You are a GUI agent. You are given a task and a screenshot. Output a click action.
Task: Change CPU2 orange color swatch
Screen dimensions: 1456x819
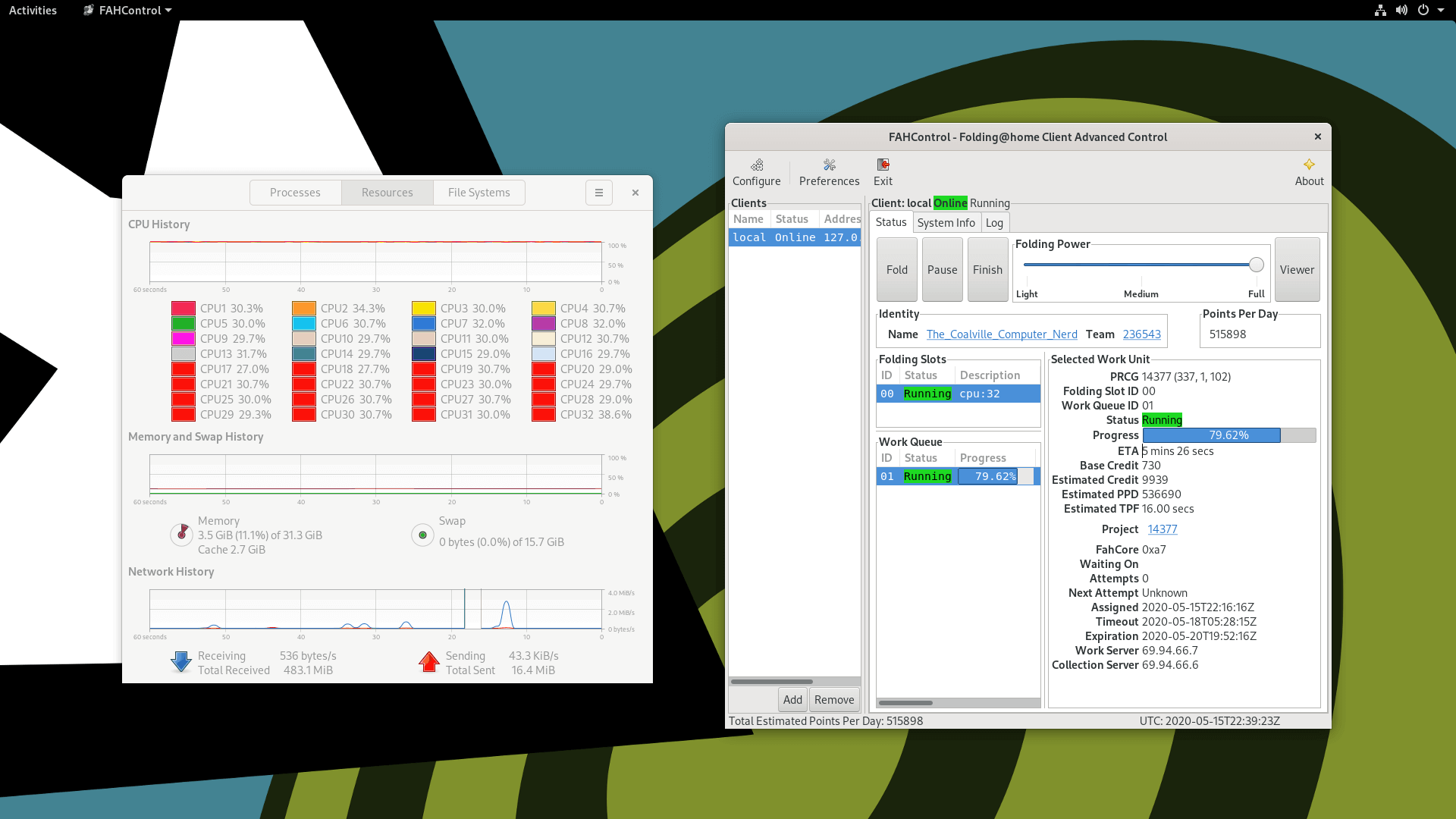pos(304,309)
